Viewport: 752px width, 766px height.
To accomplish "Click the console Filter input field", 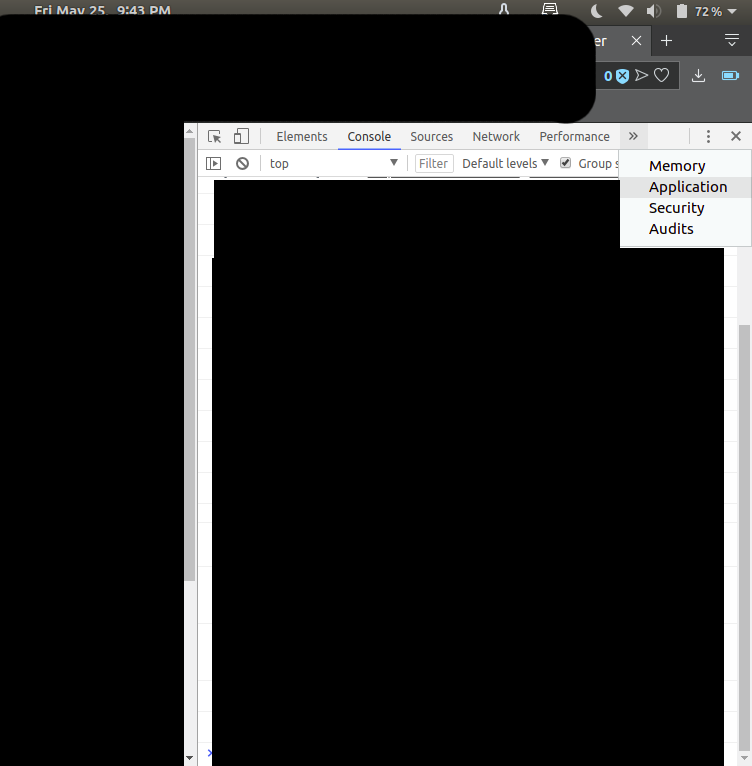I will coord(434,163).
